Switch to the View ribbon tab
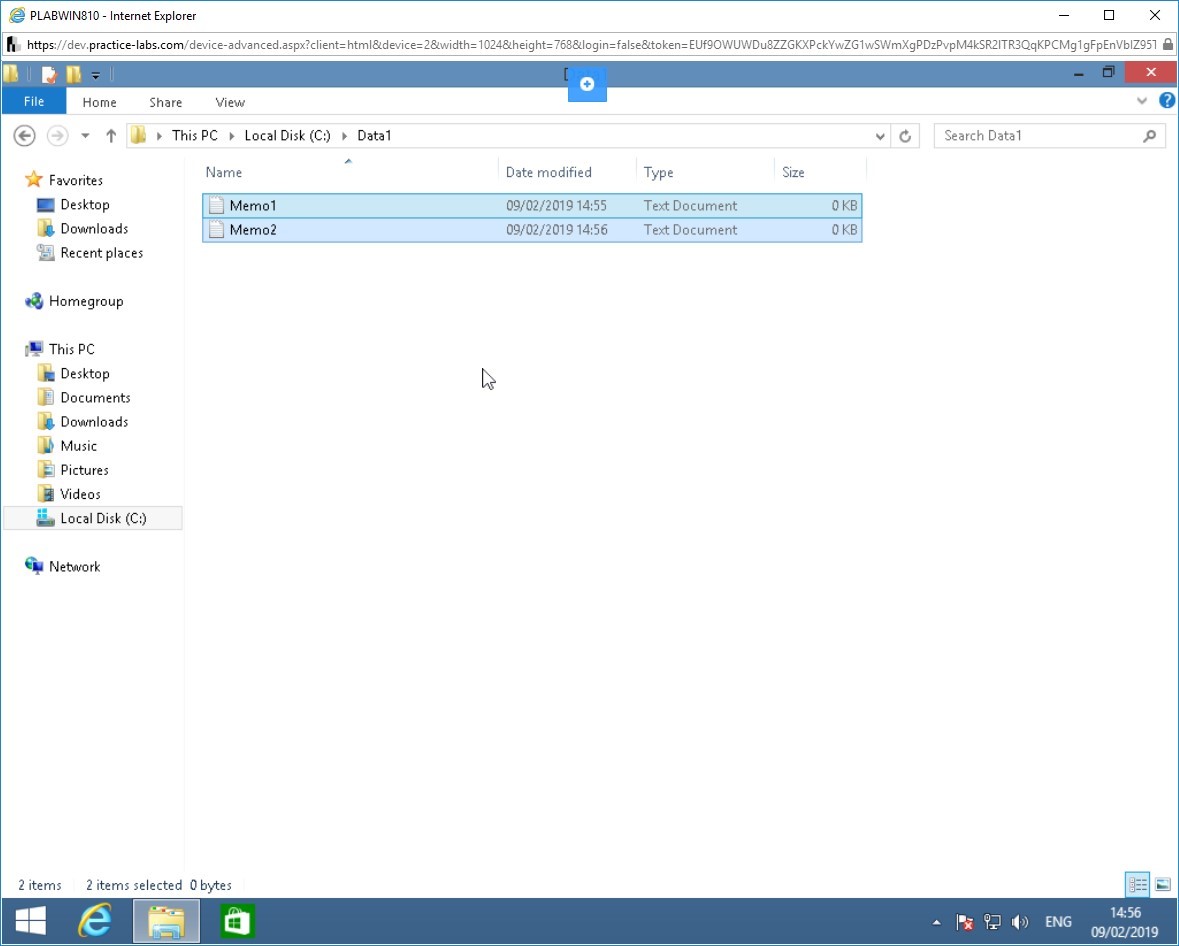The image size is (1179, 946). coord(230,102)
